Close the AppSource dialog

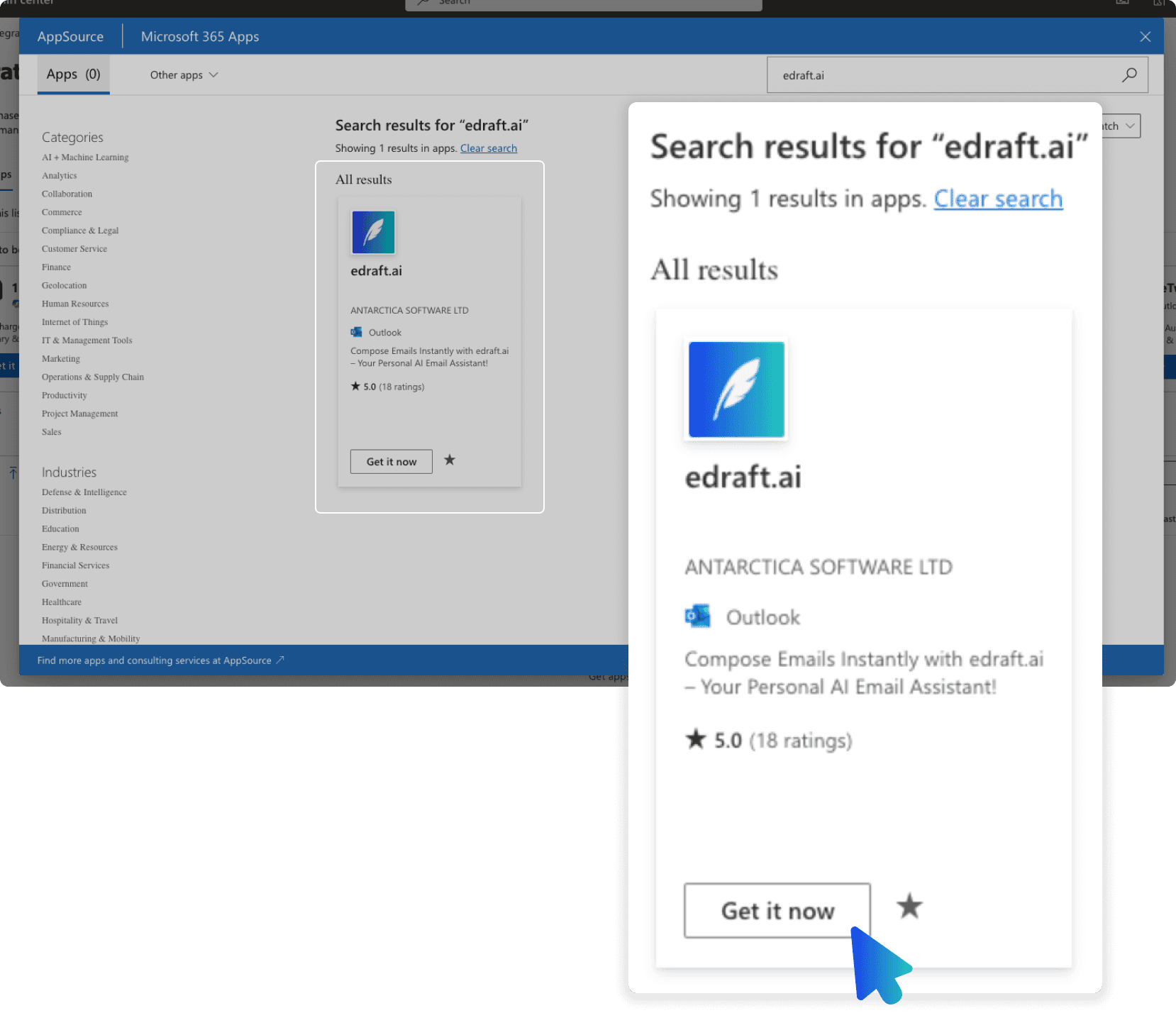point(1145,37)
